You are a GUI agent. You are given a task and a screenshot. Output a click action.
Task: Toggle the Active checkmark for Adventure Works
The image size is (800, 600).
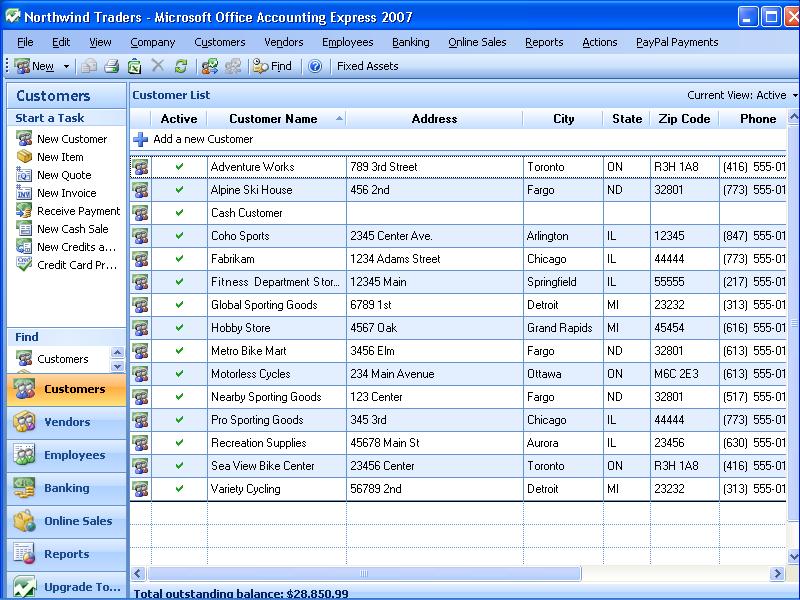[179, 167]
